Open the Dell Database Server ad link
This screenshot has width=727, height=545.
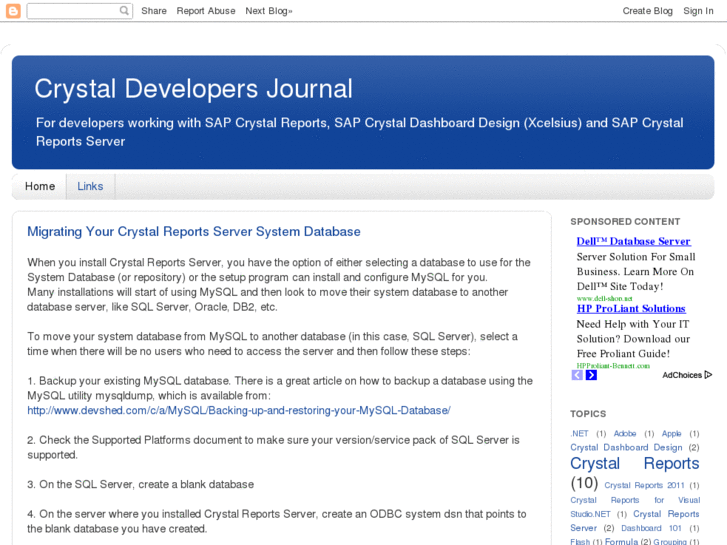click(x=634, y=241)
